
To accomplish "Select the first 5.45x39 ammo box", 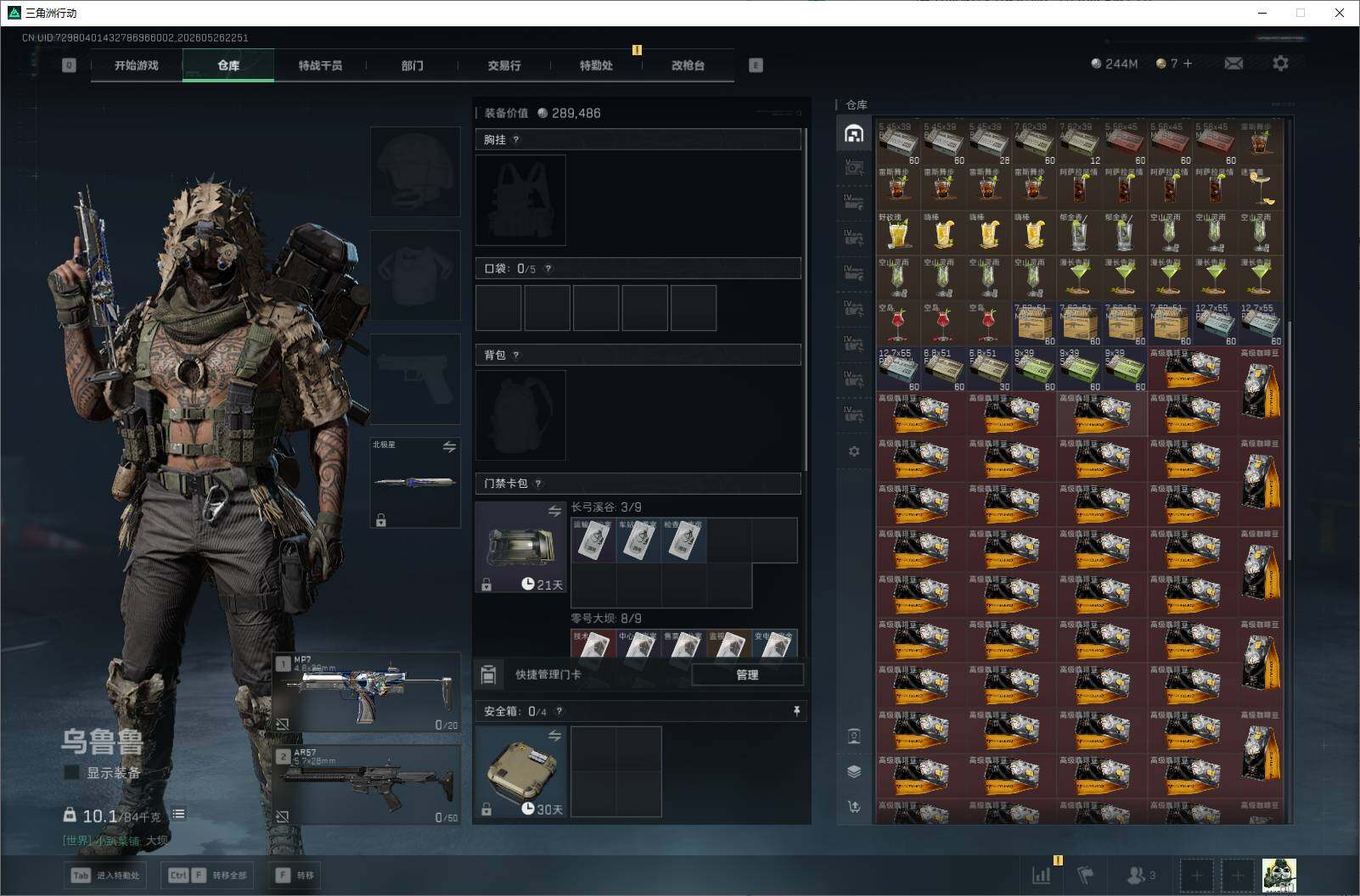I will pyautogui.click(x=899, y=143).
